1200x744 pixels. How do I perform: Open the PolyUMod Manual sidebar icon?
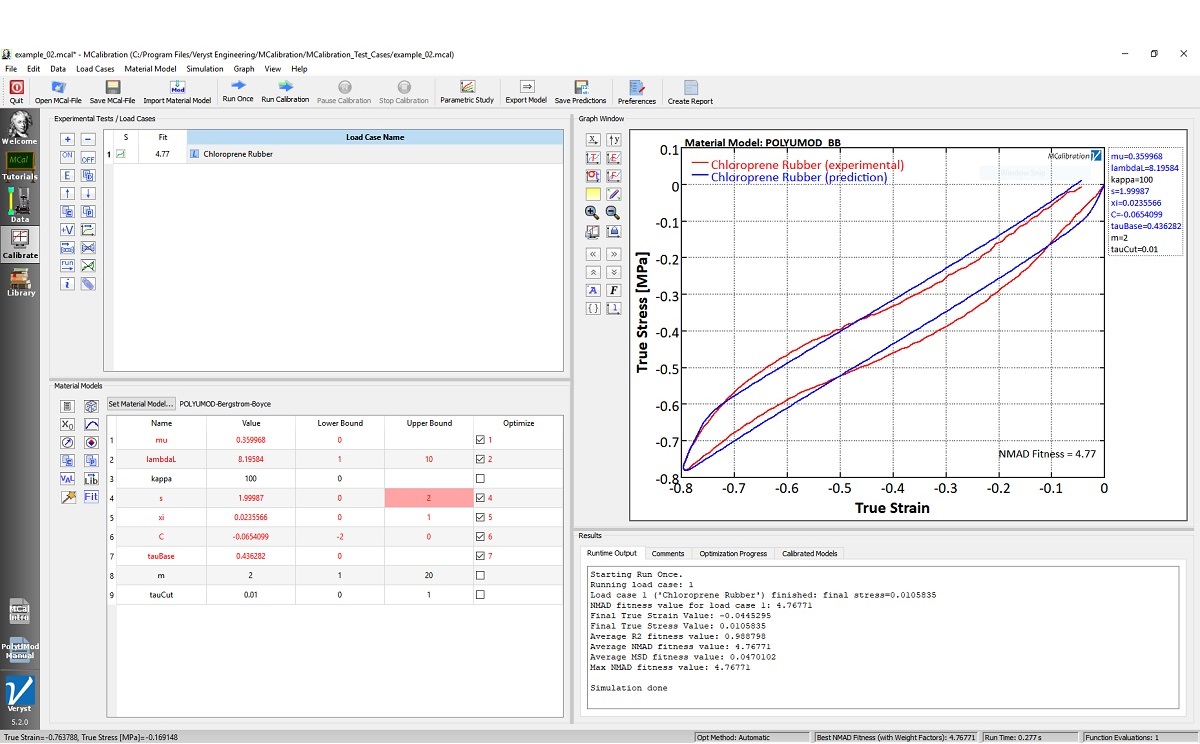click(x=20, y=649)
